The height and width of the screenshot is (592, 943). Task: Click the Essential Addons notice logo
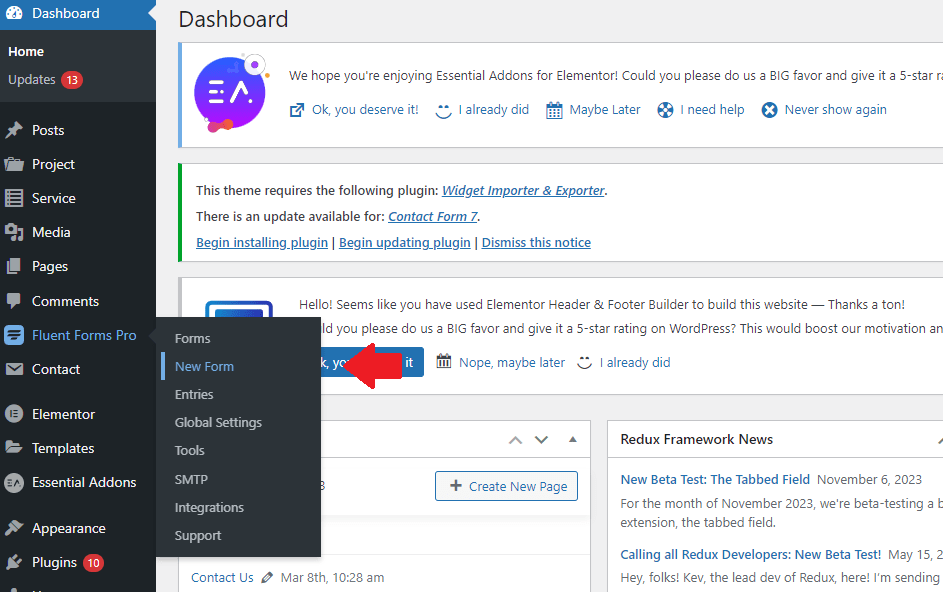(x=231, y=94)
